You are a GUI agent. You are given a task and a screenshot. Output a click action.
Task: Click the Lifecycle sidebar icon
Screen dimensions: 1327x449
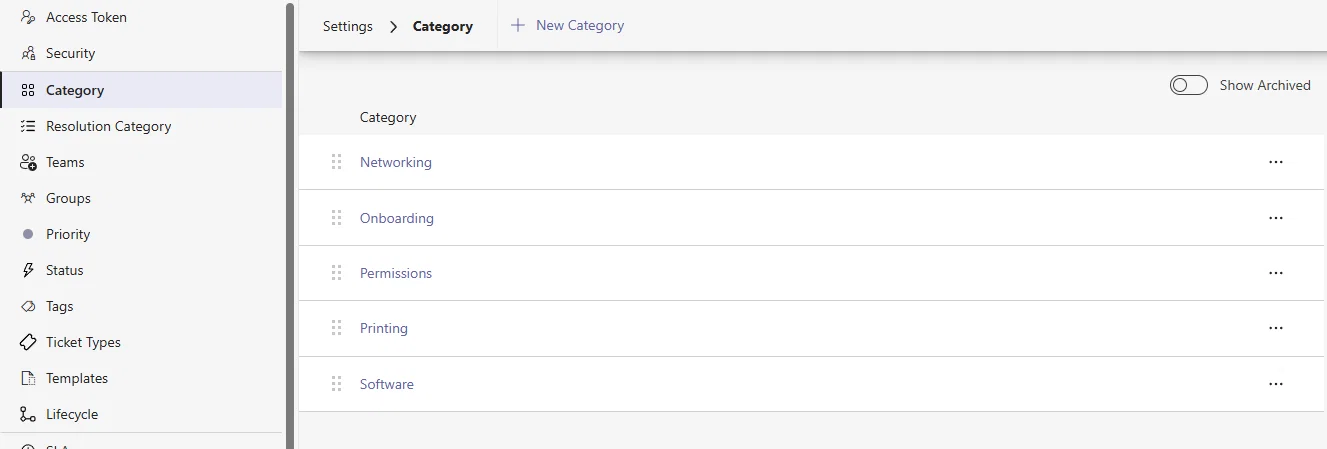[28, 414]
